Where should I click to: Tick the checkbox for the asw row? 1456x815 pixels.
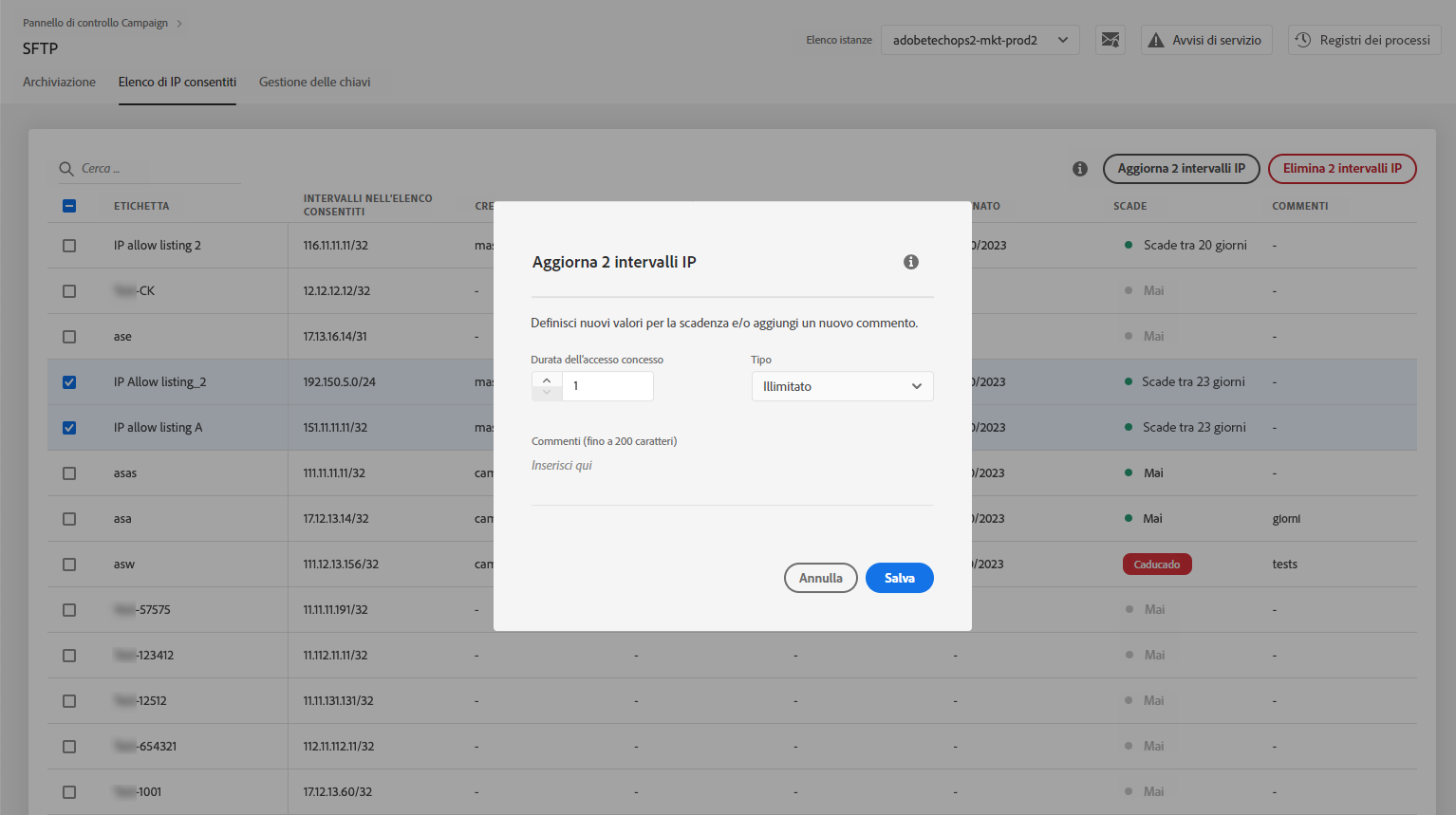pyautogui.click(x=69, y=565)
